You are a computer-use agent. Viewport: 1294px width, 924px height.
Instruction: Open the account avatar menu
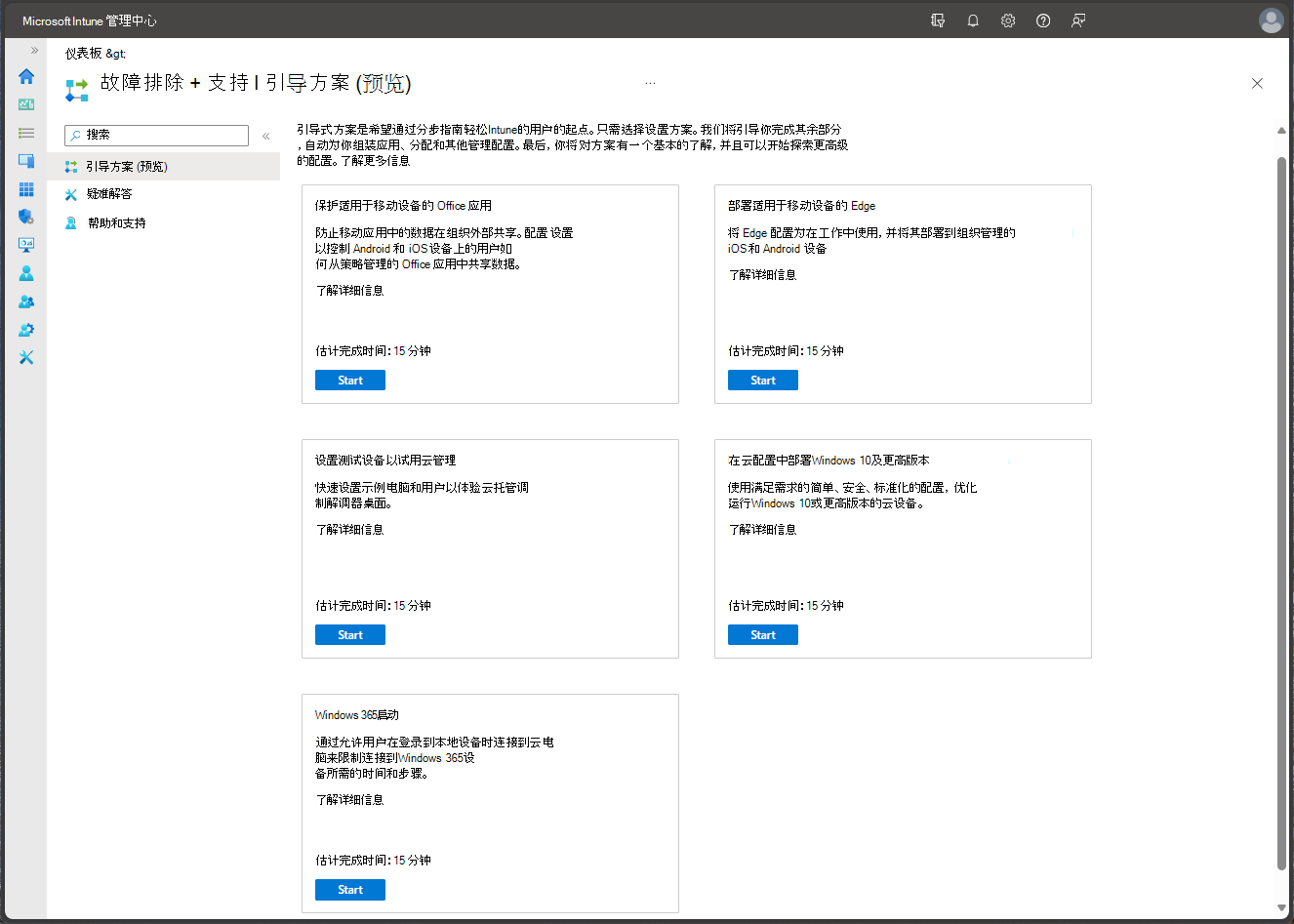(1271, 20)
